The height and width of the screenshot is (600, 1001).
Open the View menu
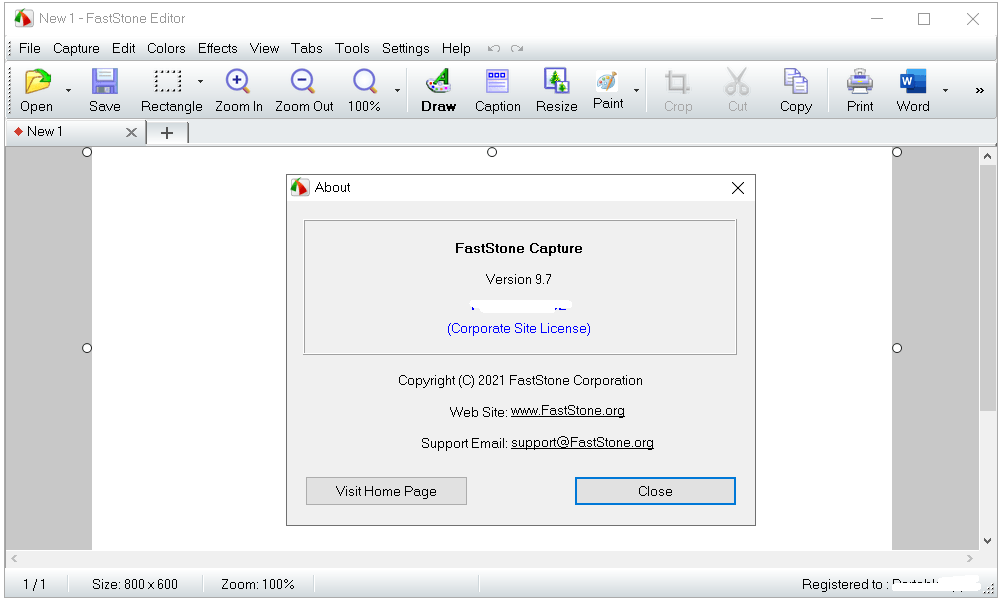[264, 49]
